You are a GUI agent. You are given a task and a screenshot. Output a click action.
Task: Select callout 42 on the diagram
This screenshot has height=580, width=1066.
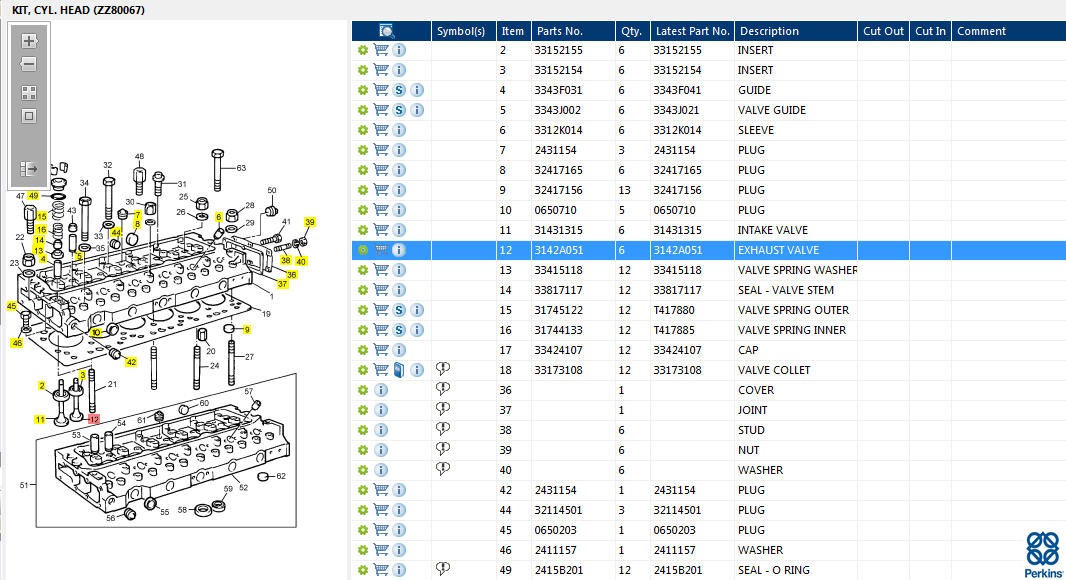[x=131, y=362]
